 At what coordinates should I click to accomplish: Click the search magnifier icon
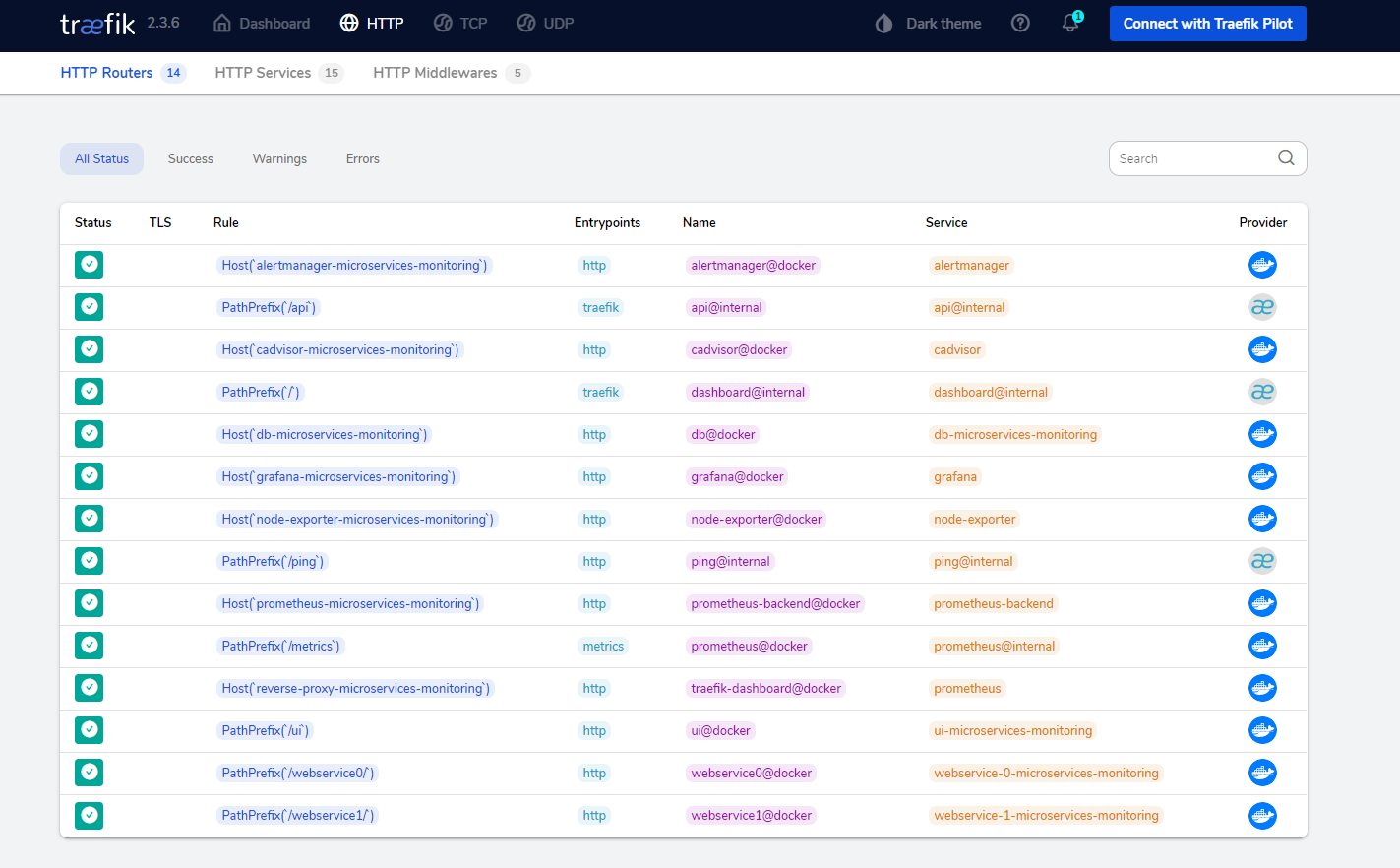click(x=1286, y=158)
